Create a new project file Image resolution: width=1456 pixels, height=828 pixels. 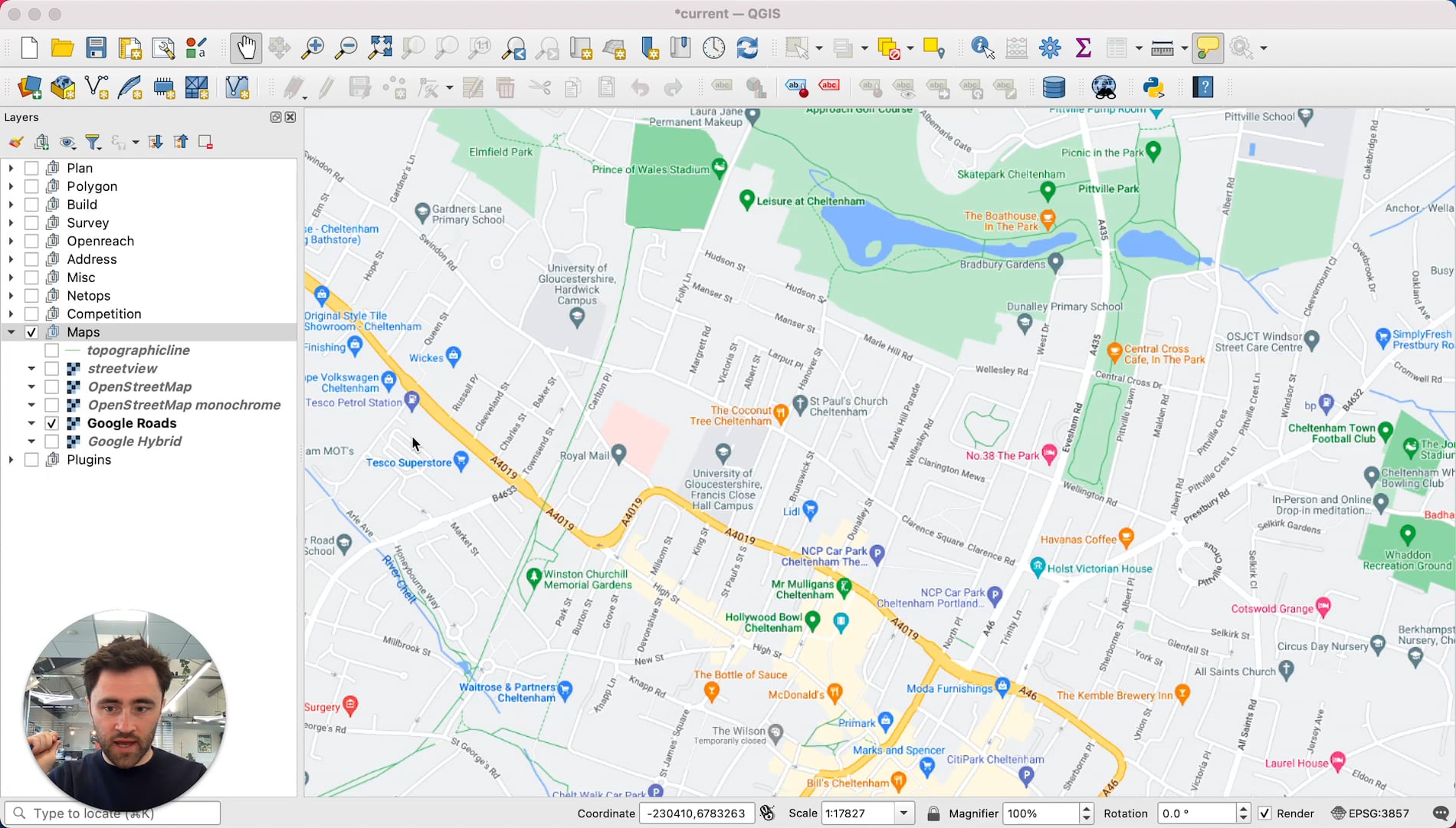pyautogui.click(x=29, y=48)
